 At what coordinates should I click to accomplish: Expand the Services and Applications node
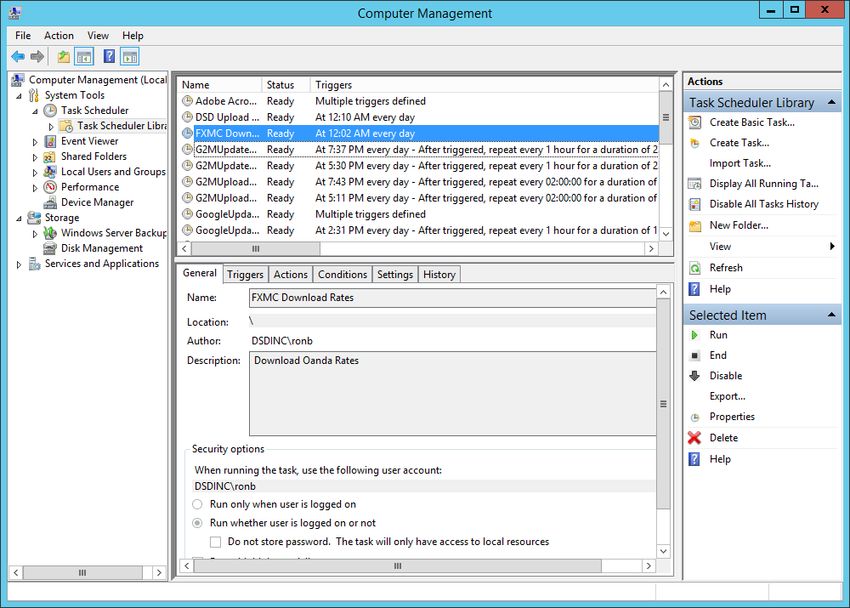tap(19, 264)
